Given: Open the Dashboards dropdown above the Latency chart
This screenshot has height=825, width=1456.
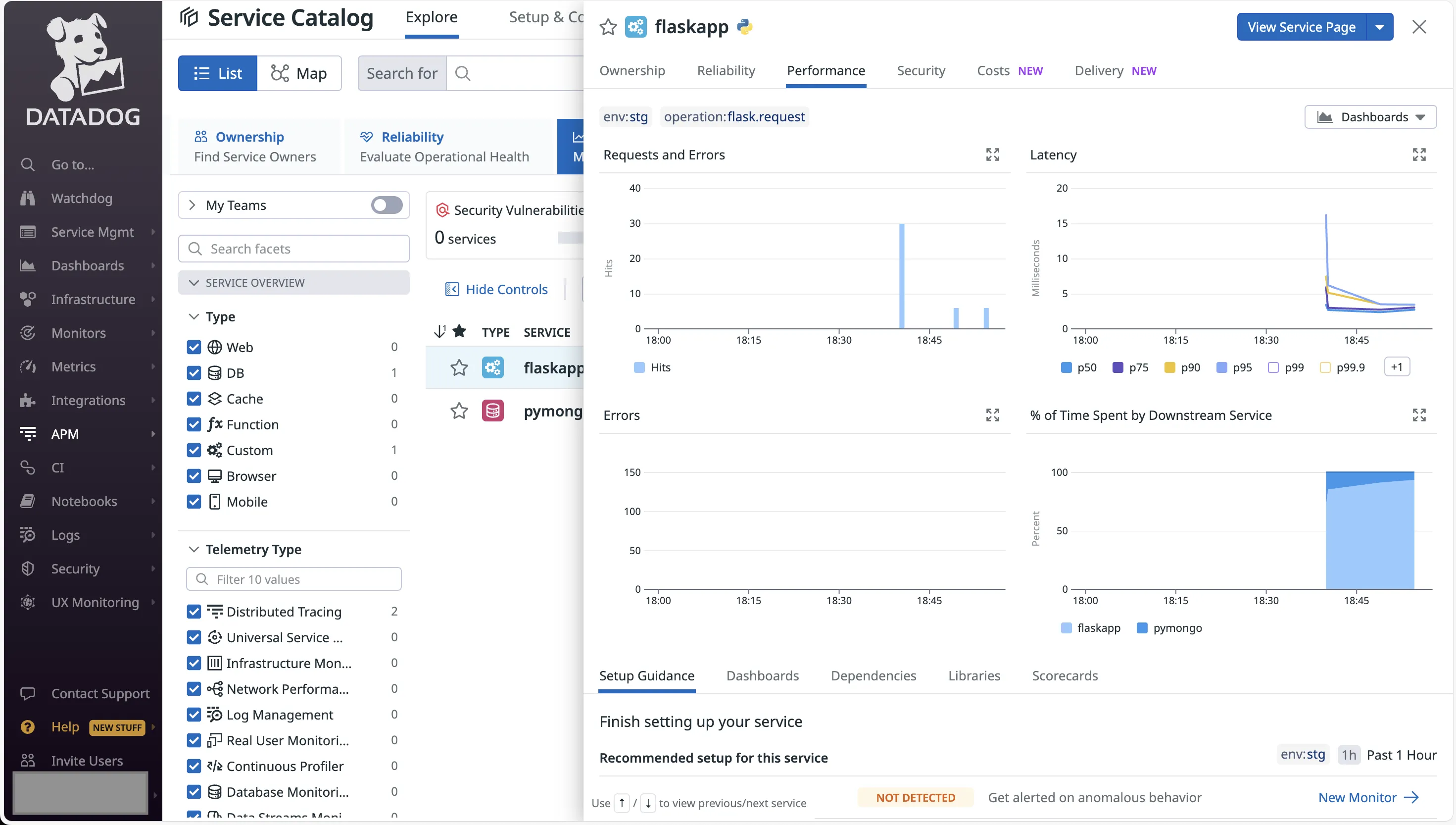Looking at the screenshot, I should [x=1370, y=116].
